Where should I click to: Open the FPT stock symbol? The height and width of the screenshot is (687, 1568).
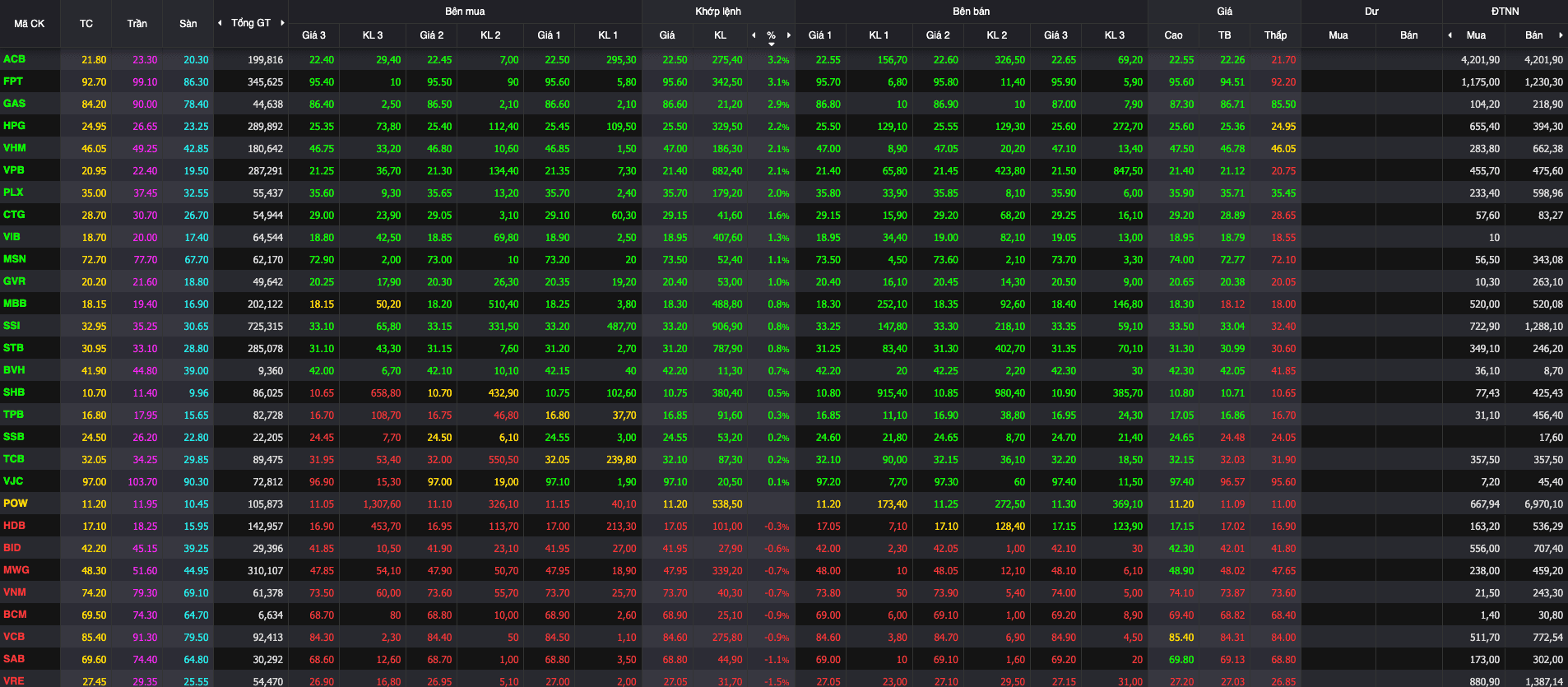pyautogui.click(x=13, y=81)
